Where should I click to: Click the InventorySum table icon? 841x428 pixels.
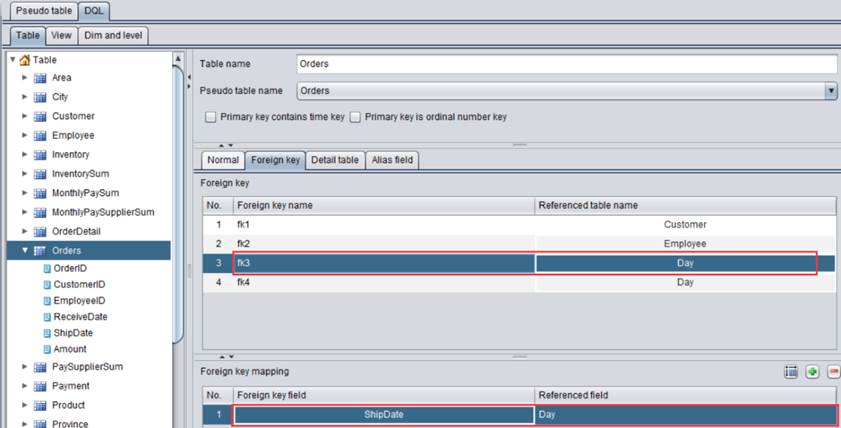(40, 174)
